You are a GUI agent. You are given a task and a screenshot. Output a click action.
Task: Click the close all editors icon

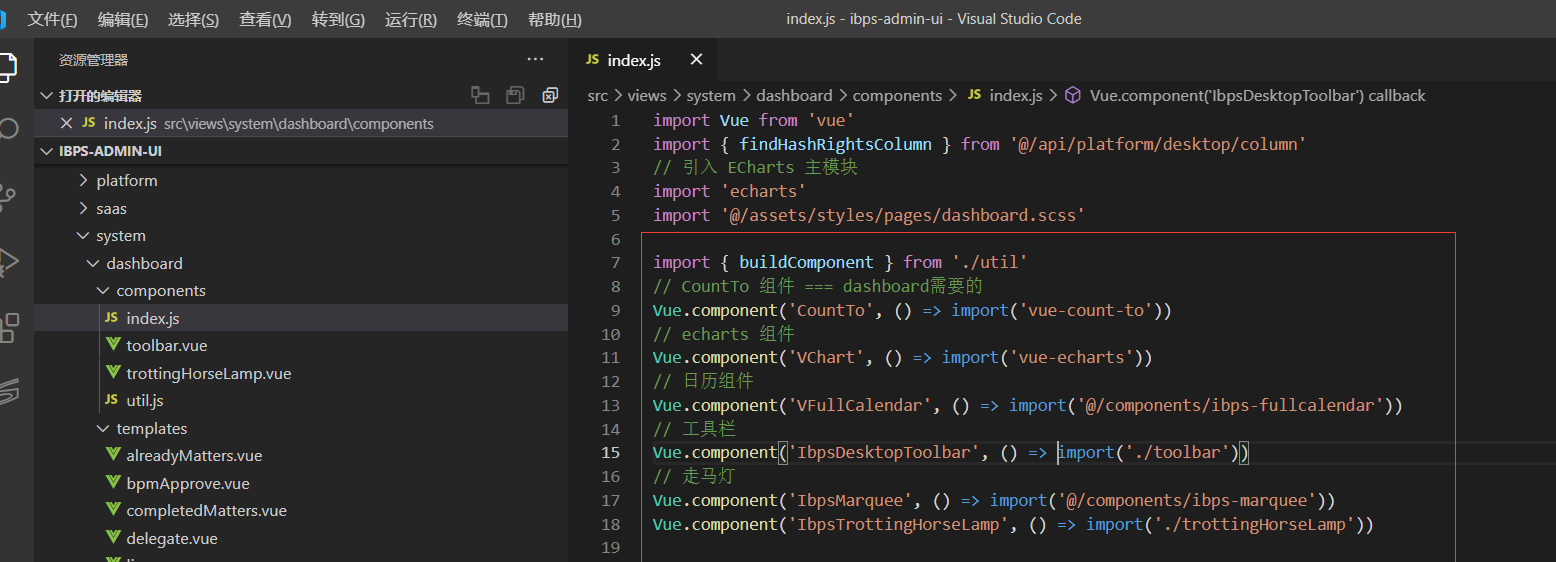coord(549,96)
